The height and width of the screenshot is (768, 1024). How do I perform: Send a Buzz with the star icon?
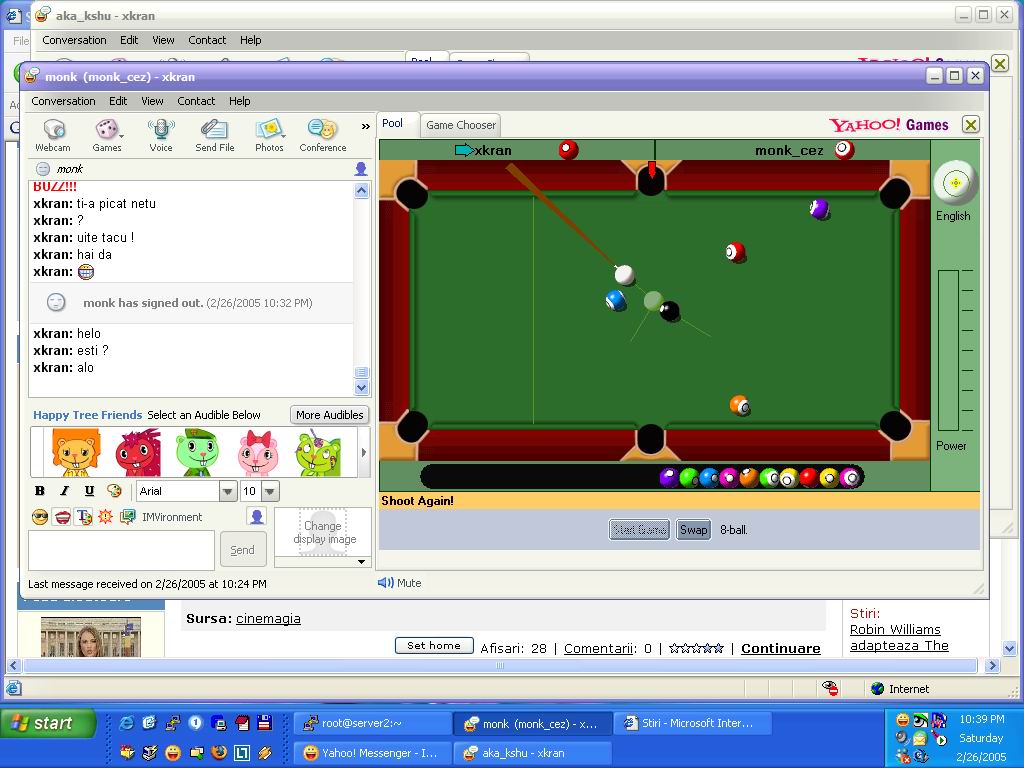[x=105, y=517]
